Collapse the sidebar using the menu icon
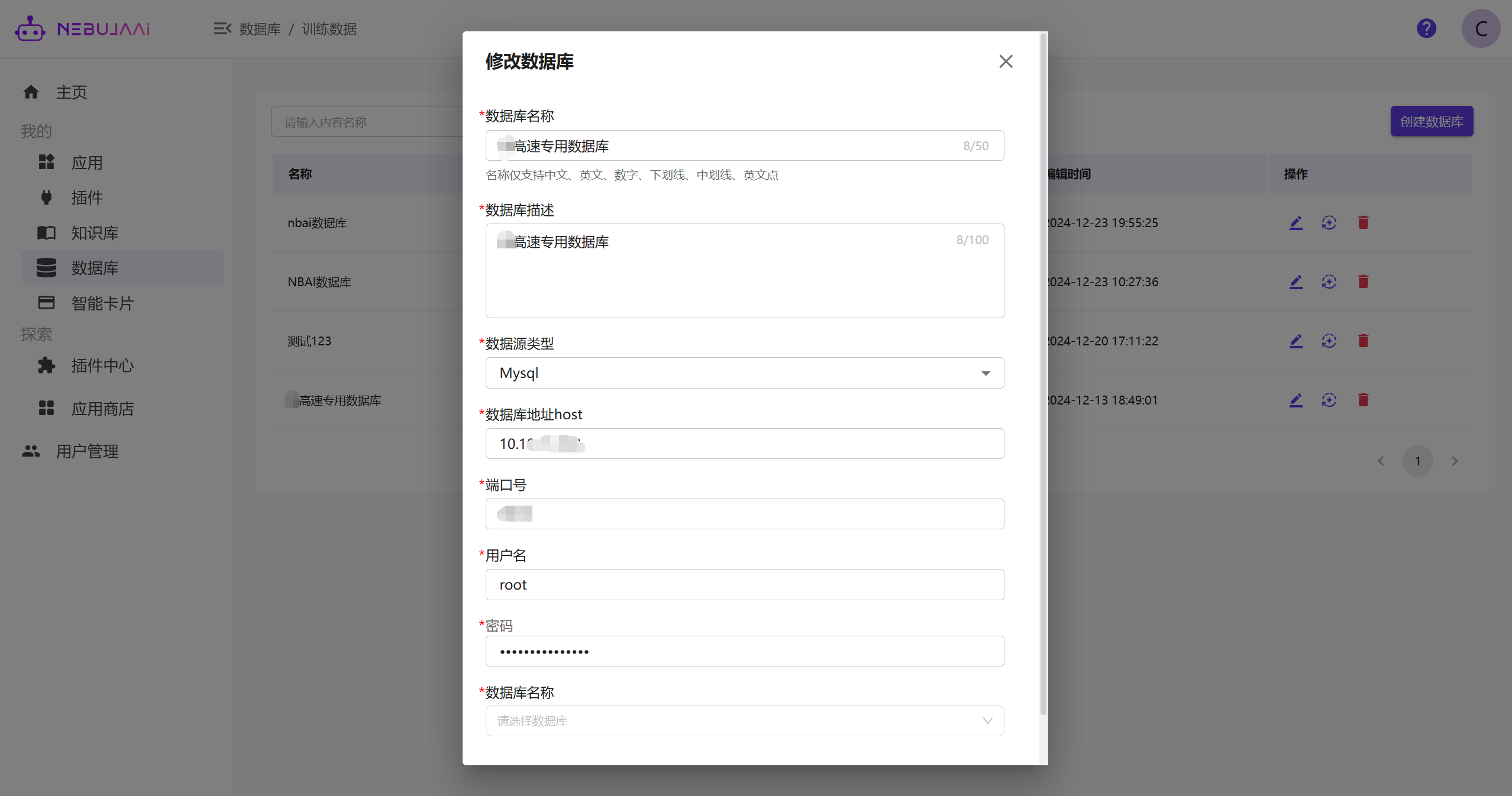Screen dimensions: 1512x796 [222, 28]
